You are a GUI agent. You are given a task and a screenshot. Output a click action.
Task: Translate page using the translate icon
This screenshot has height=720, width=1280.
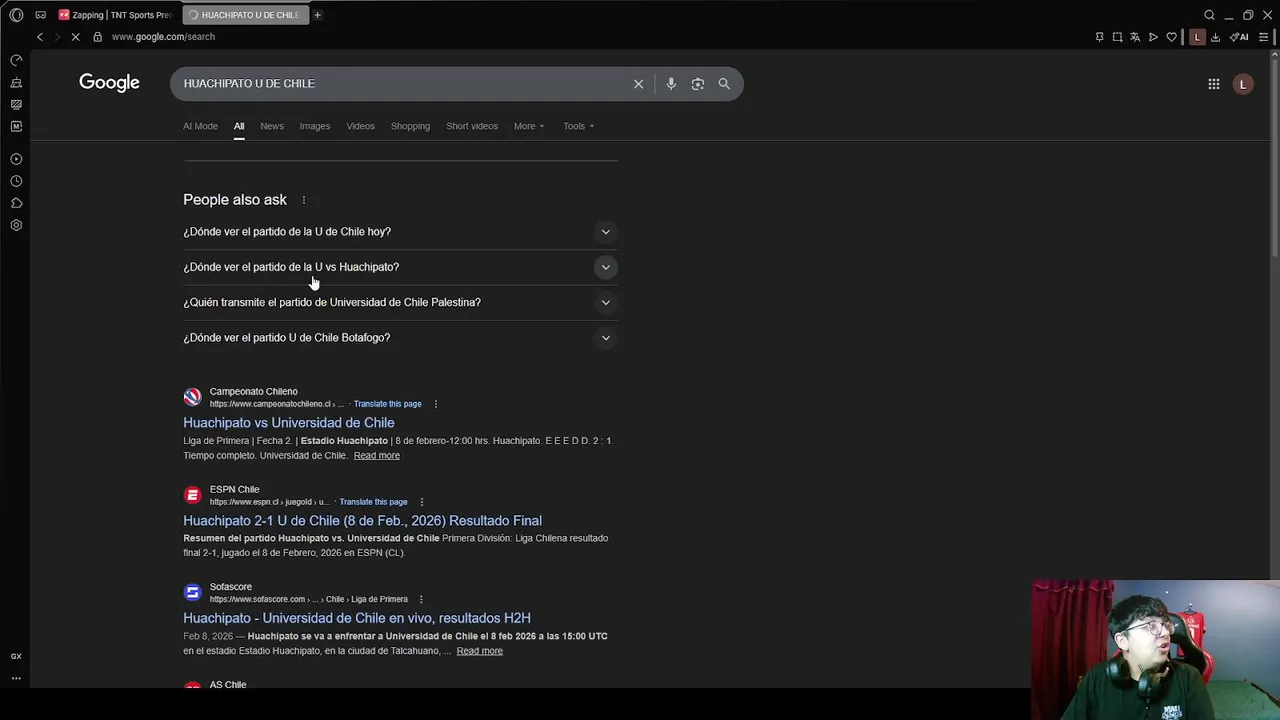pyautogui.click(x=1135, y=37)
